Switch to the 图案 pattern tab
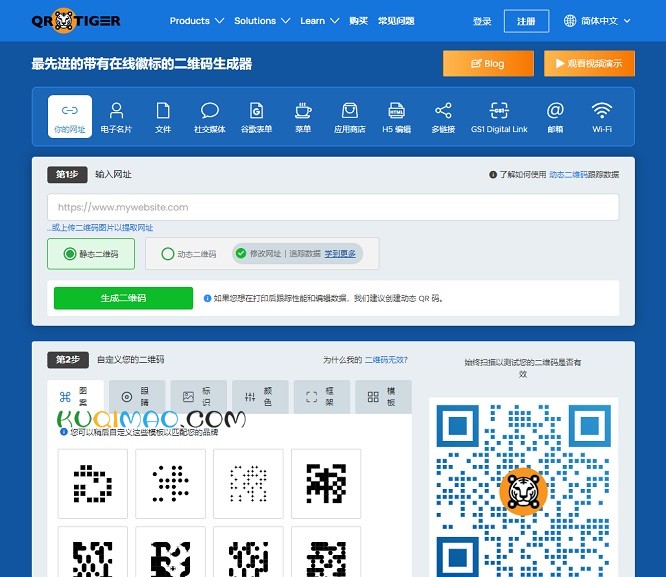666x577 pixels. pos(75,396)
